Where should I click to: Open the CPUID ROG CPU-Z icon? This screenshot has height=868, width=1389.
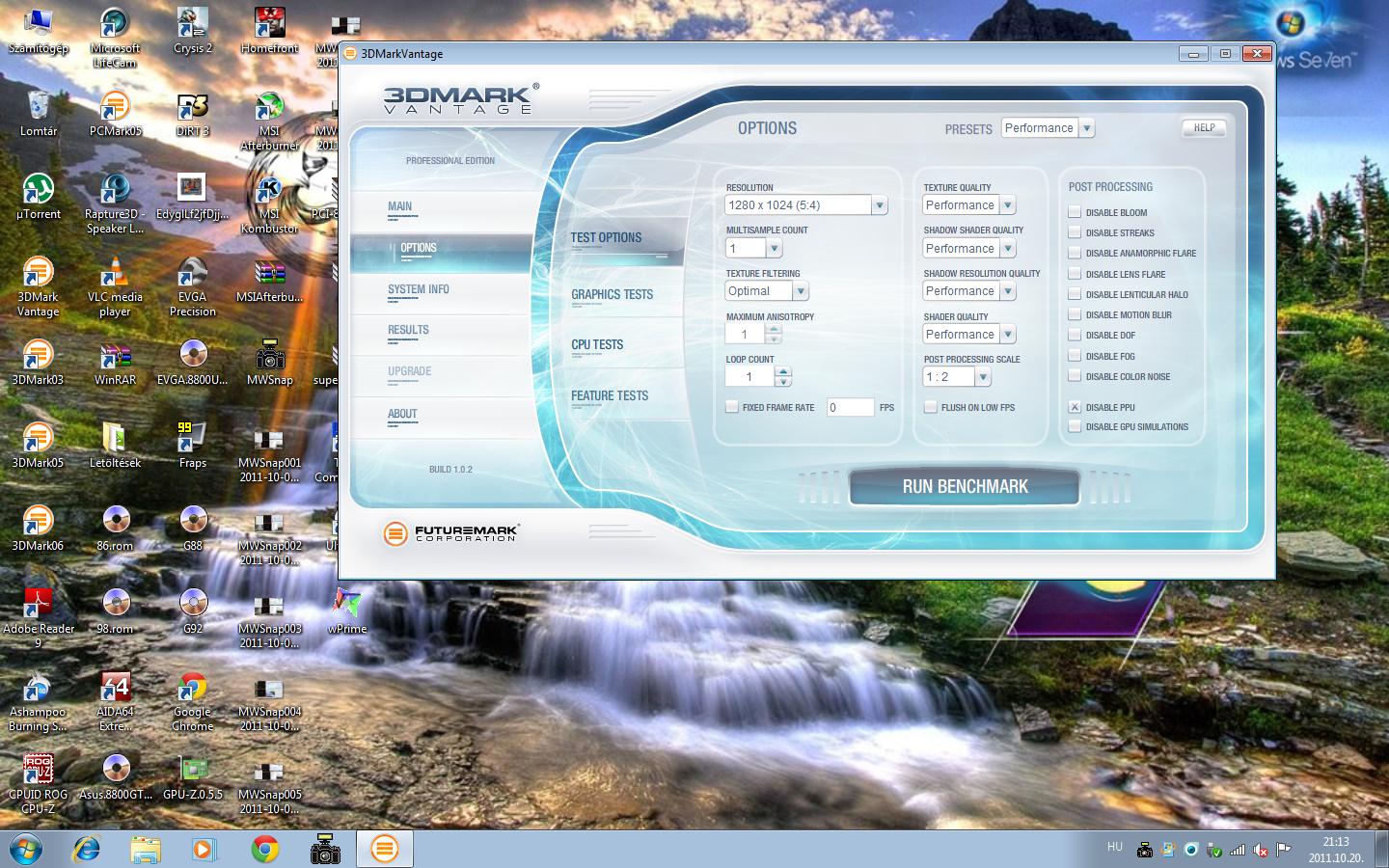coord(38,784)
